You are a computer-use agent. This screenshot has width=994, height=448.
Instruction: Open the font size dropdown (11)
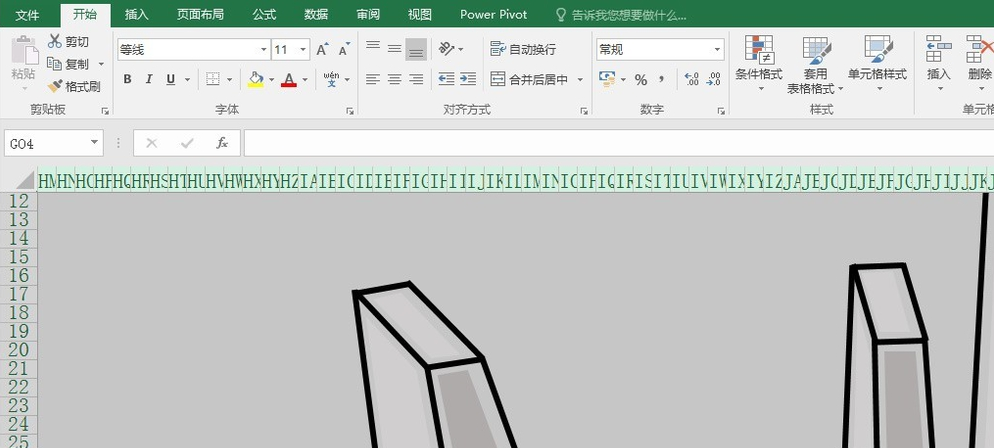(x=303, y=49)
